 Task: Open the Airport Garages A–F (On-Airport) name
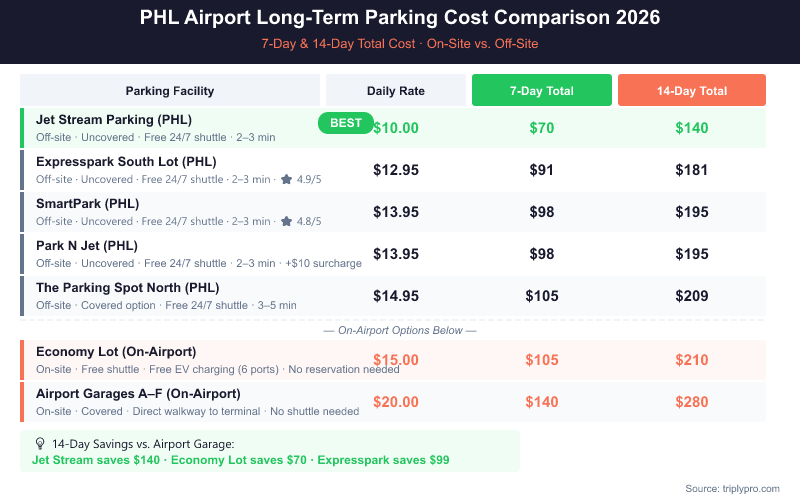pyautogui.click(x=138, y=393)
